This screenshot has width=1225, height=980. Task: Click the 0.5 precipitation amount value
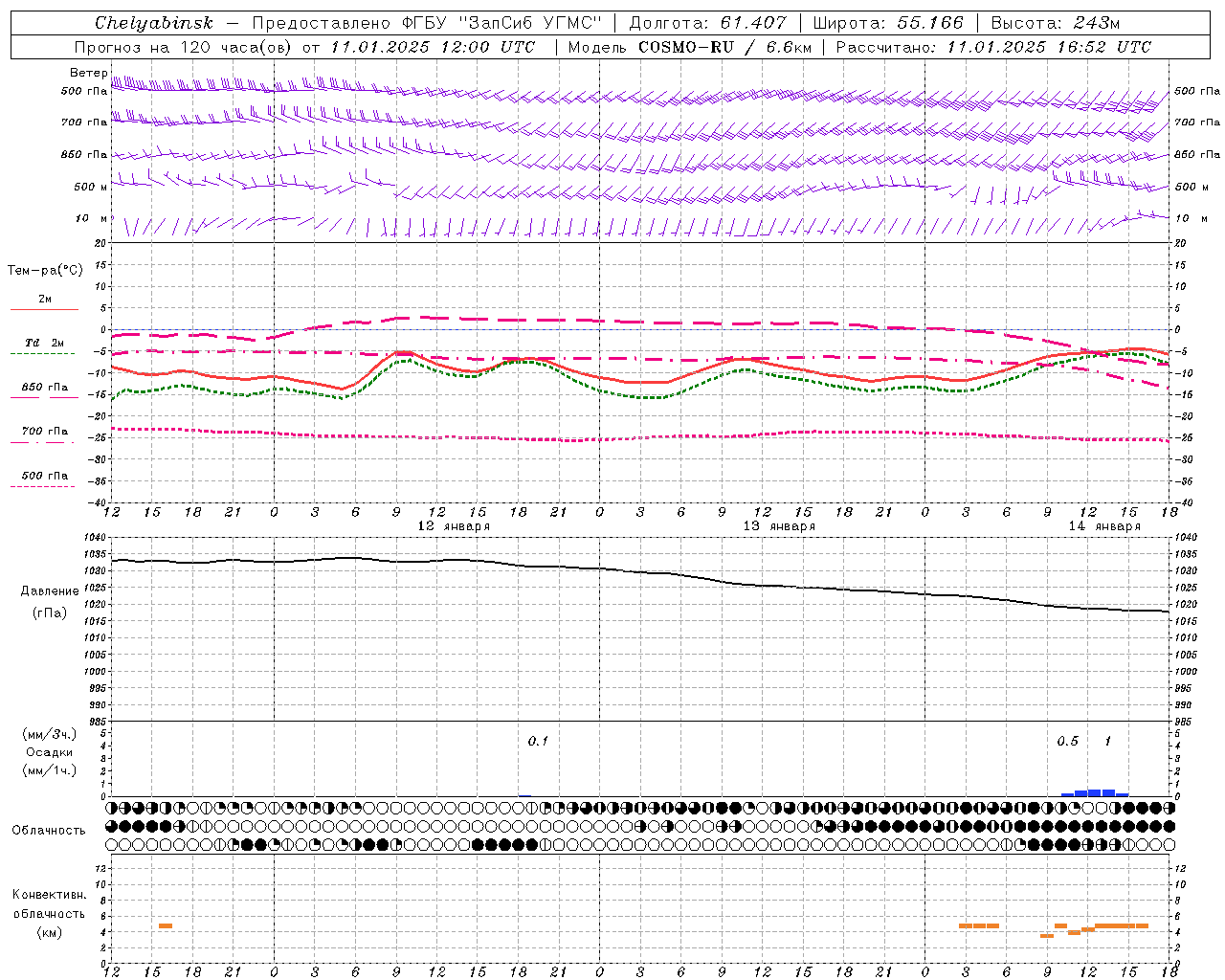coord(1067,742)
